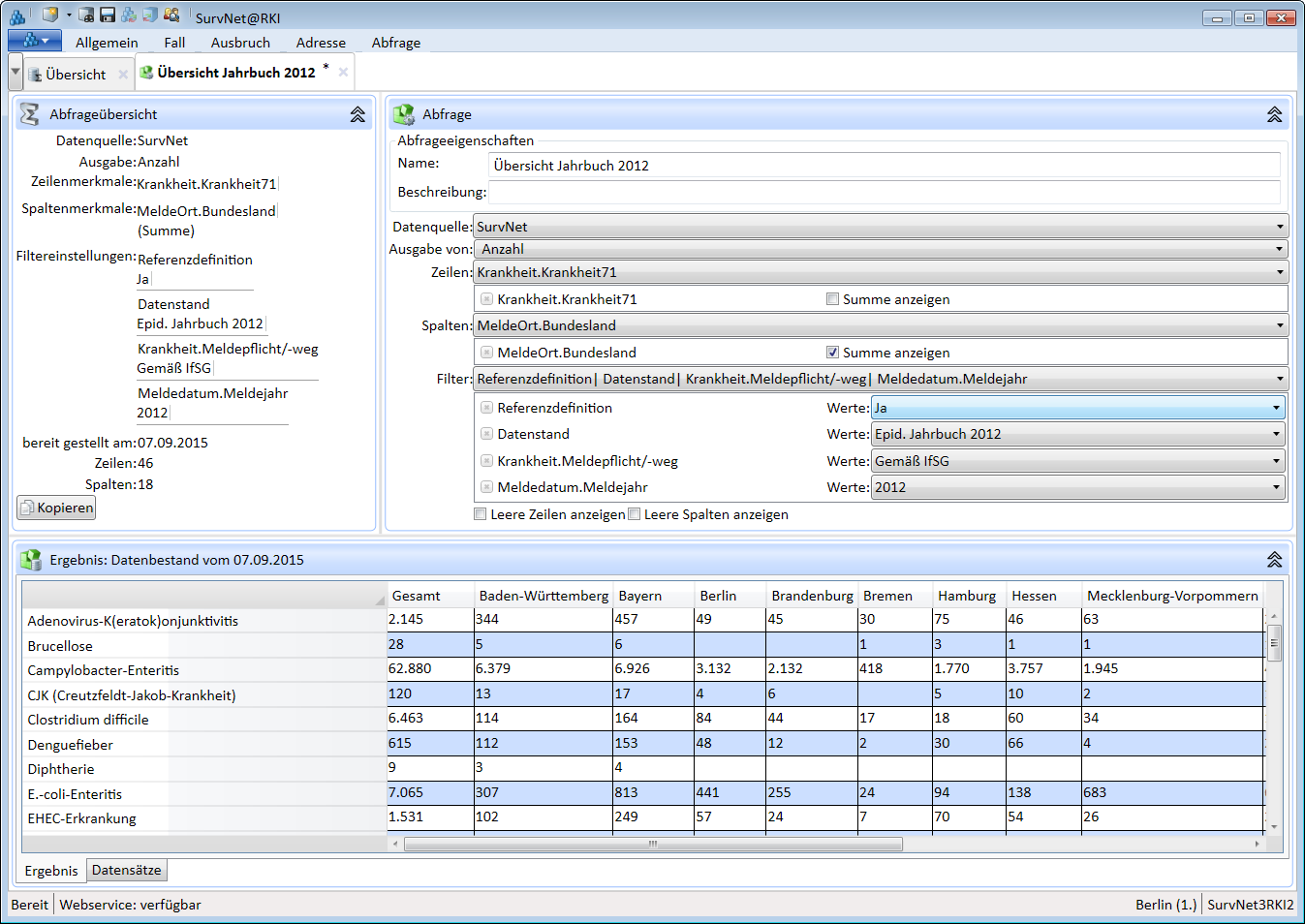Click the user search magnifier icon
Viewport: 1305px width, 924px height.
pos(171,15)
